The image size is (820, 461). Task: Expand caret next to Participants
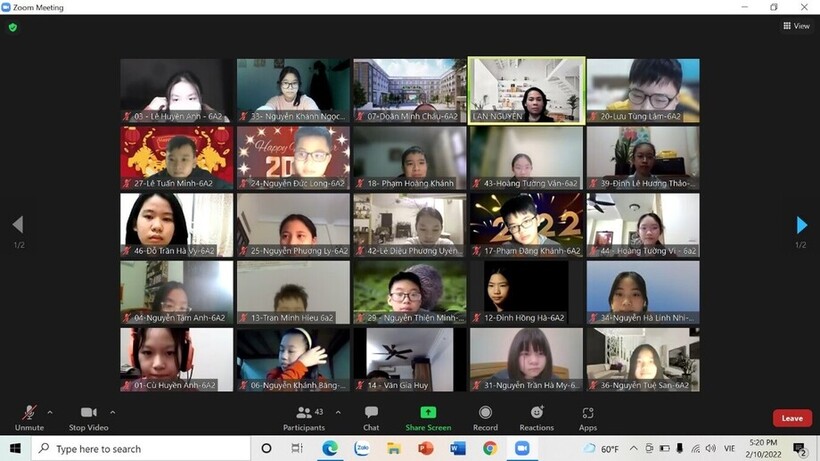tap(338, 411)
